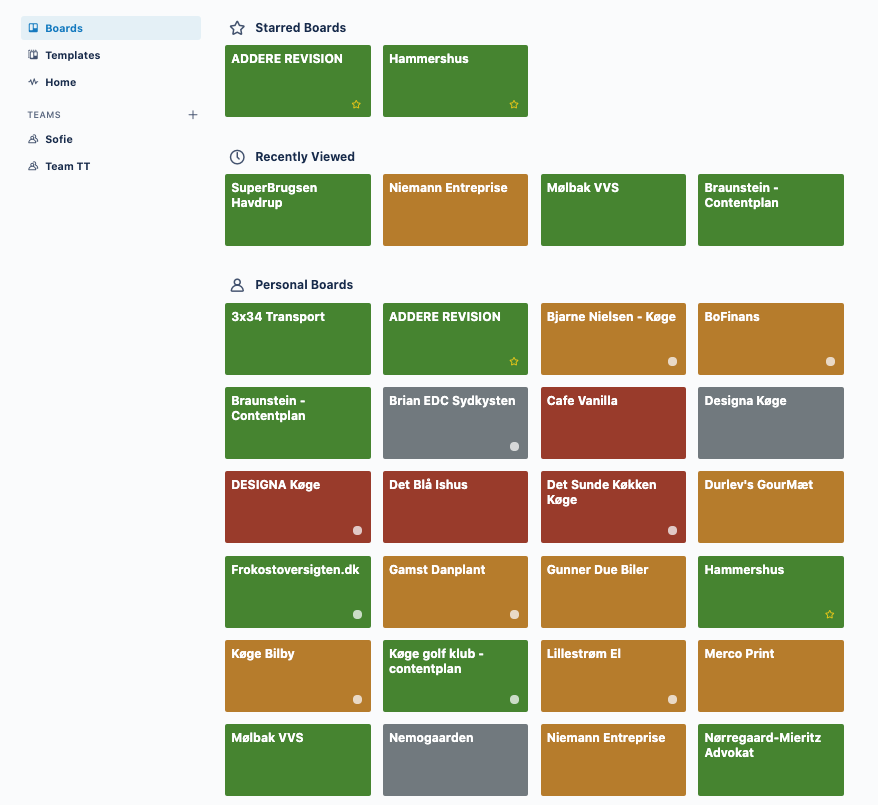Click the dot indicator on Brian EDC Sydkysten
The height and width of the screenshot is (805, 878).
pos(515,446)
